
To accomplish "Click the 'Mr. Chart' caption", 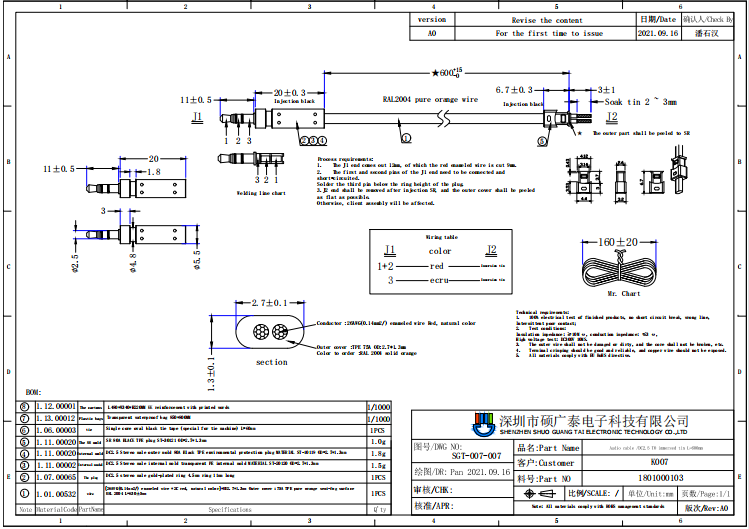I will click(624, 294).
